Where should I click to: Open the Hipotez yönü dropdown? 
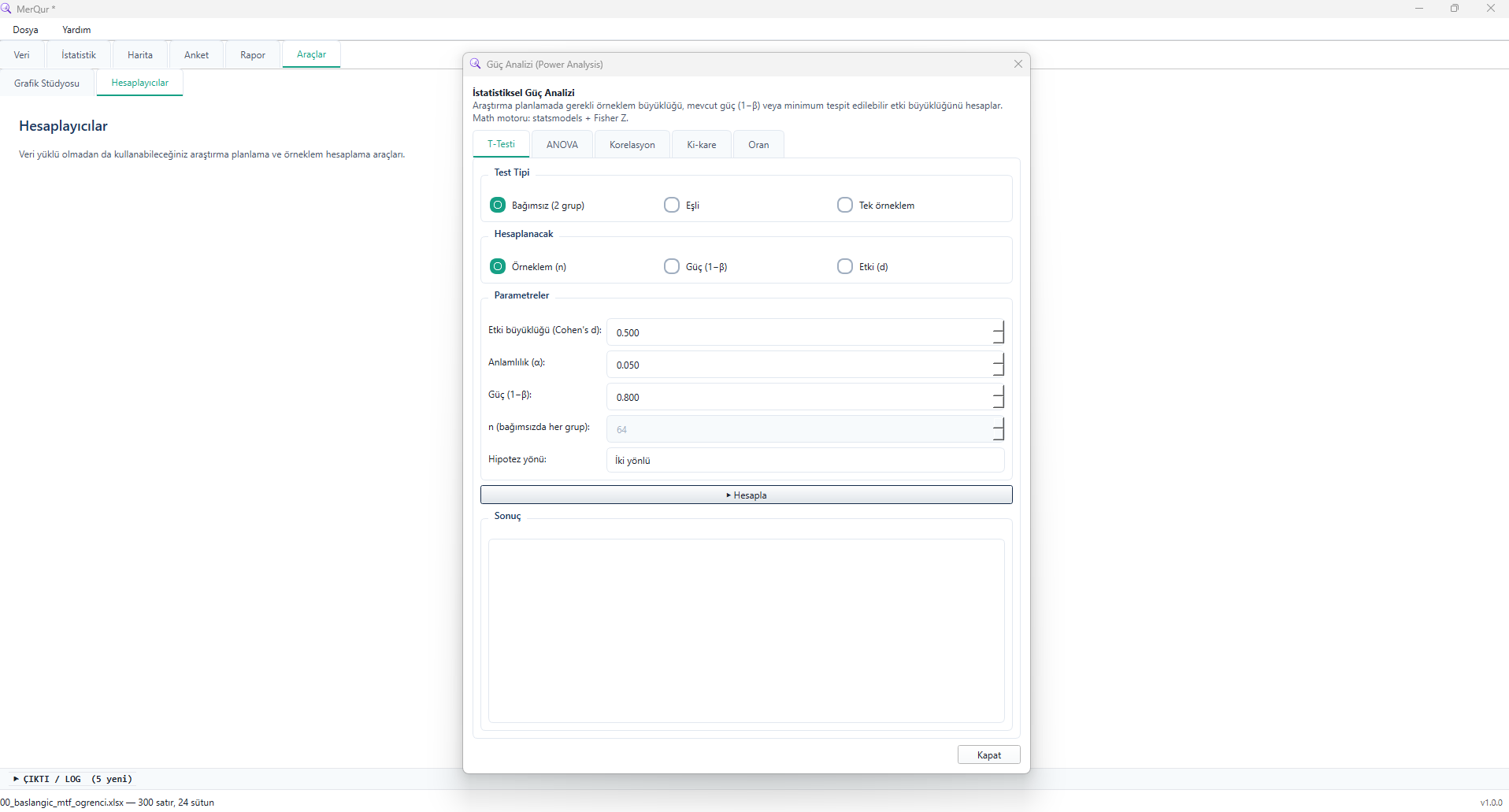click(x=805, y=460)
